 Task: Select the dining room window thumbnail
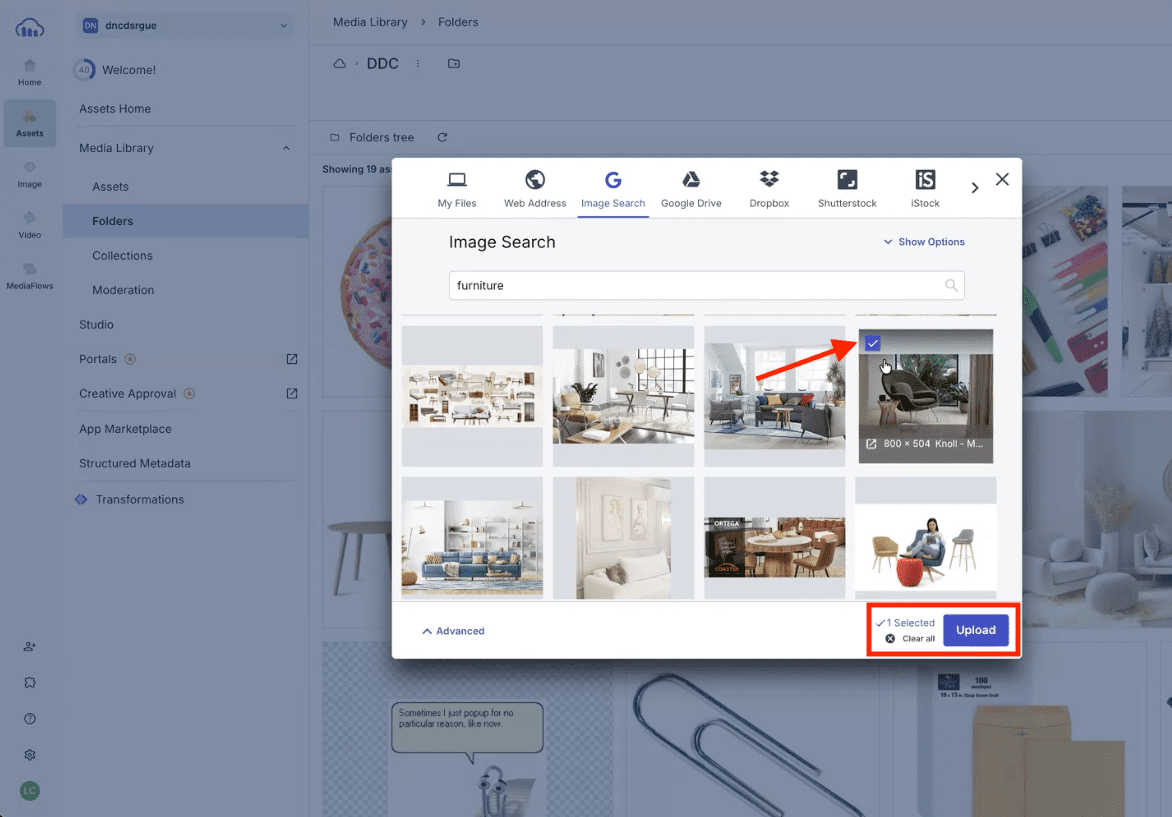623,396
